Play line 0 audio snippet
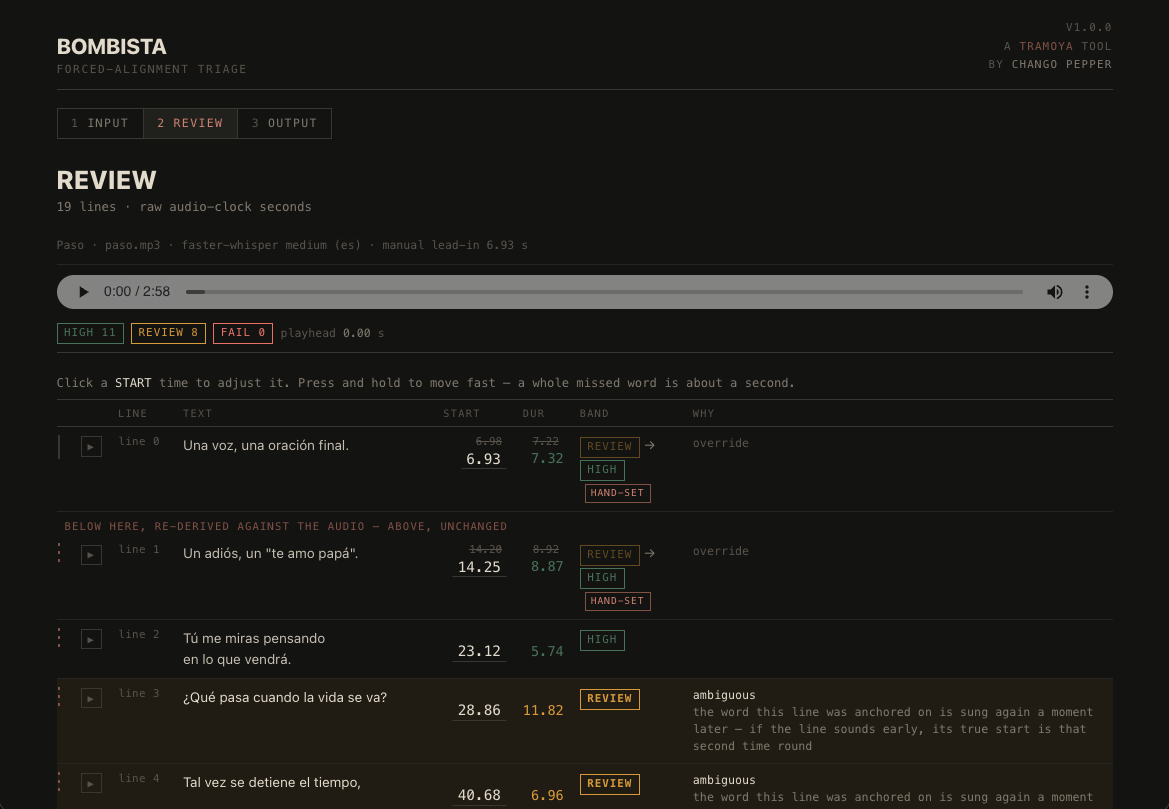The image size is (1169, 809). tap(91, 447)
